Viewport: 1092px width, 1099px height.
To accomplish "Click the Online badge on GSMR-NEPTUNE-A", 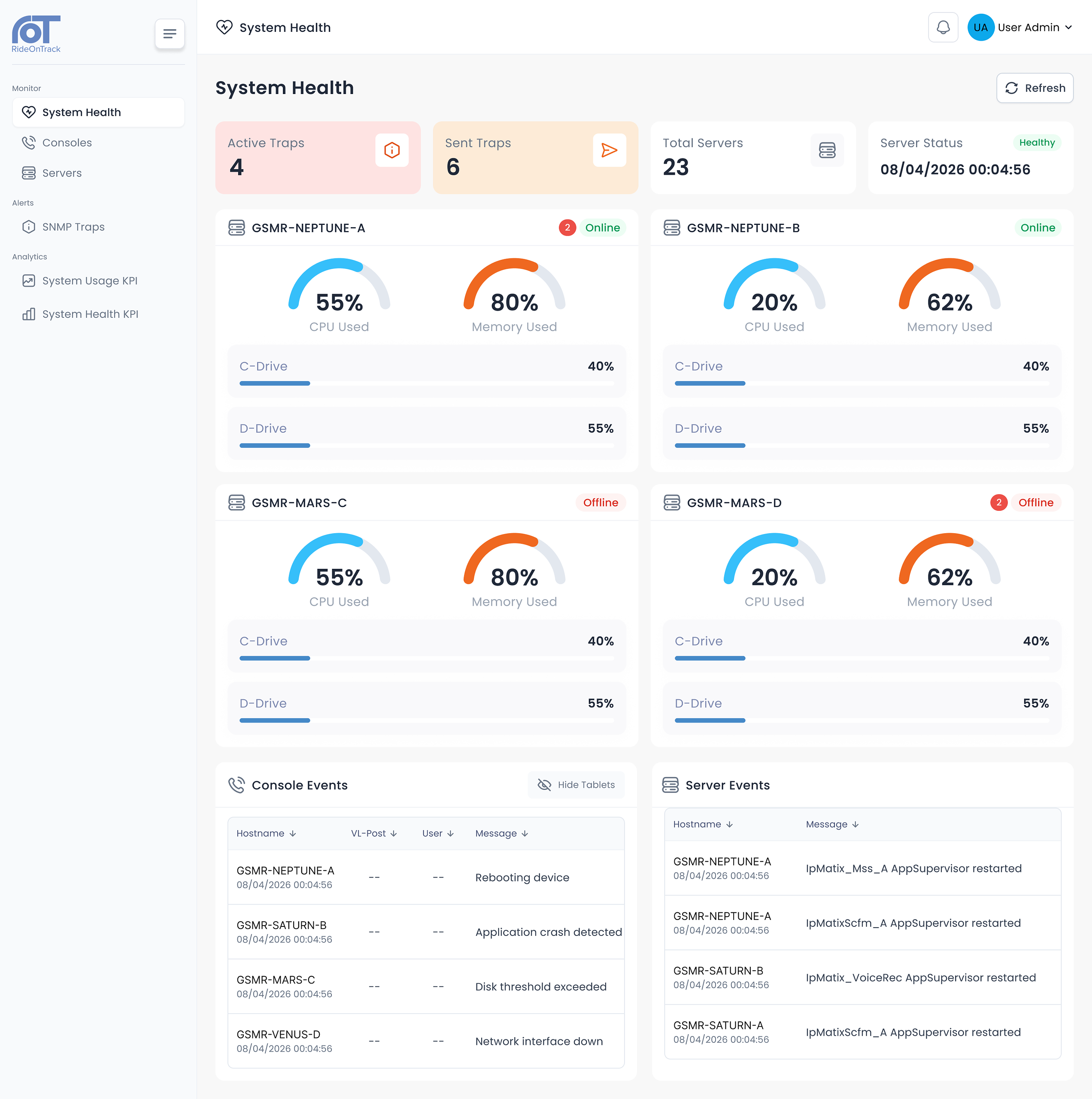I will click(603, 228).
